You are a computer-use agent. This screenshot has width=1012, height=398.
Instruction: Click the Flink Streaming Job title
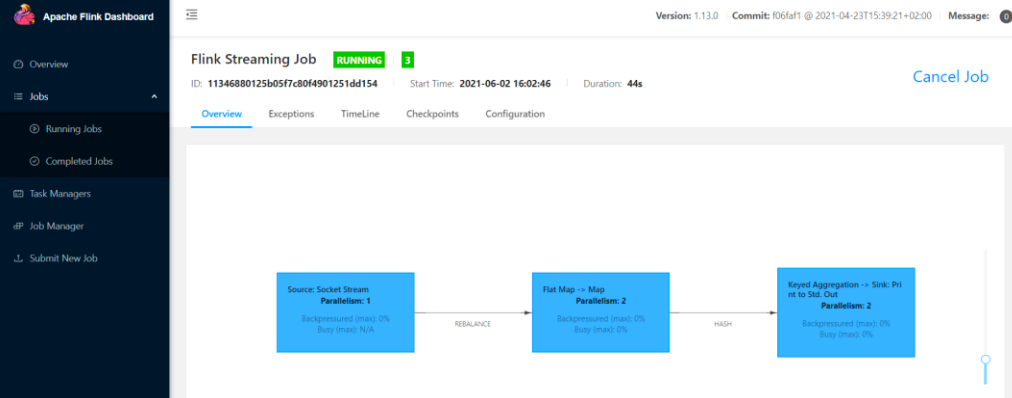(254, 59)
